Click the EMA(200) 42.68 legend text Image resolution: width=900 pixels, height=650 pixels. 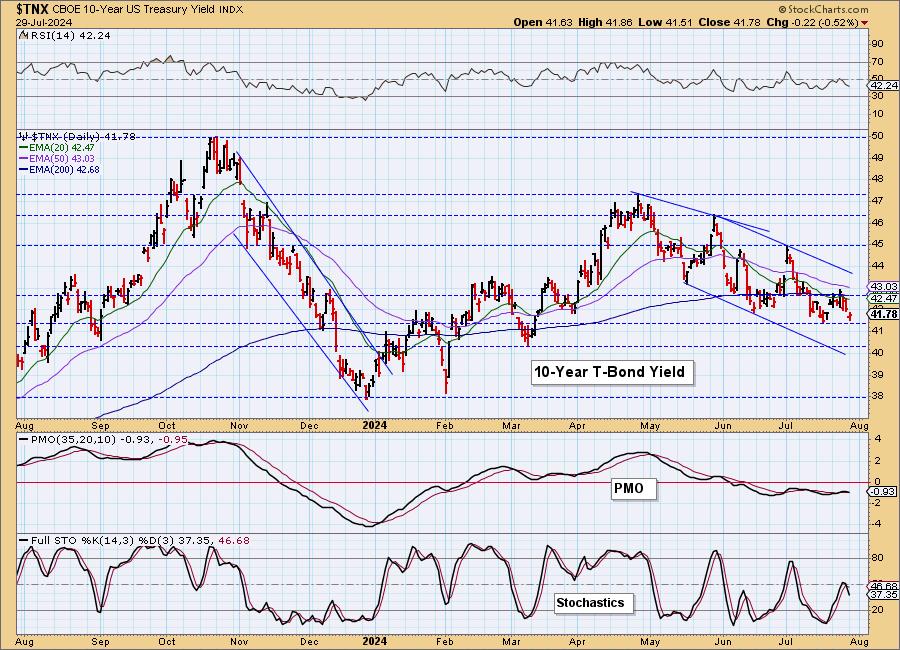(x=64, y=169)
